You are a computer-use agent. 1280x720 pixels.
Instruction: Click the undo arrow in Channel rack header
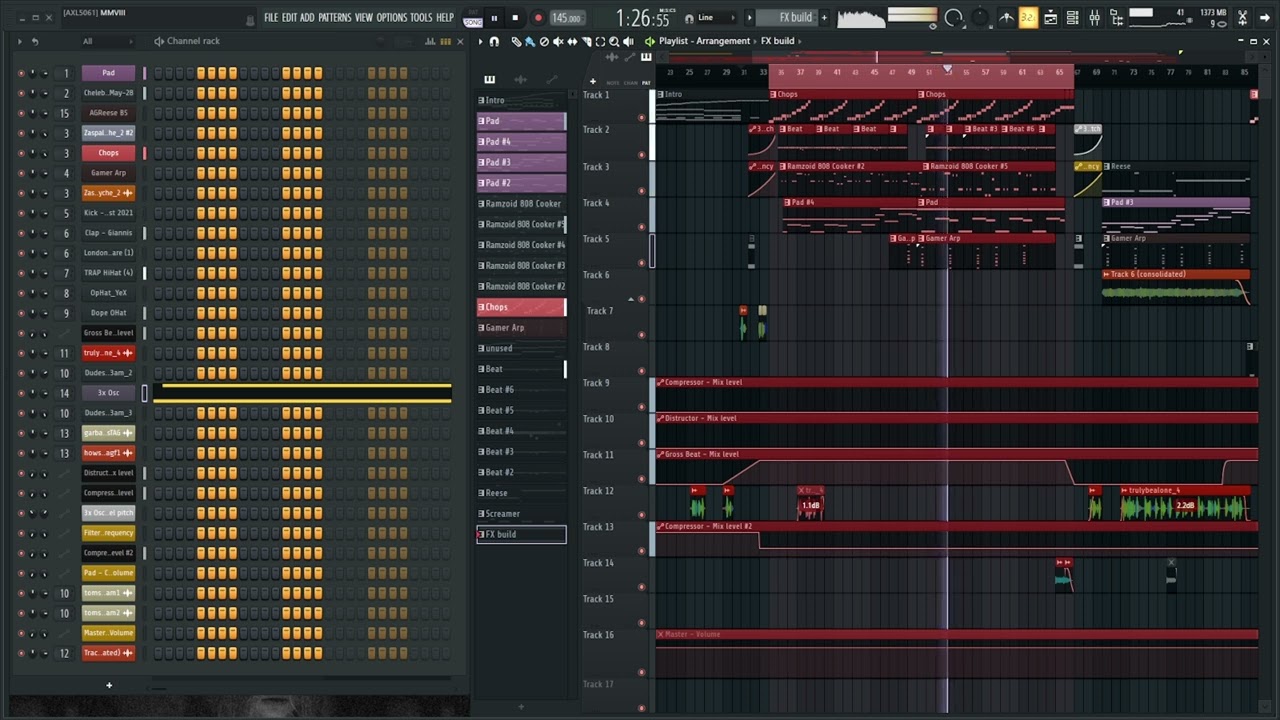35,41
